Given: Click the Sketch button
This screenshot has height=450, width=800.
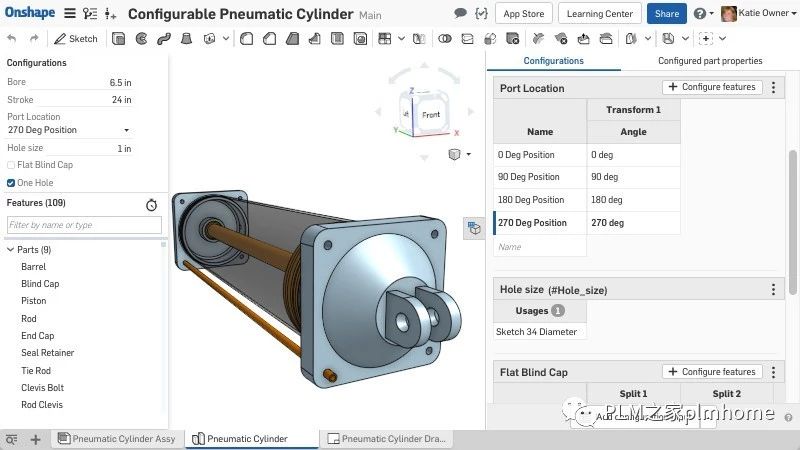Looking at the screenshot, I should pos(76,39).
